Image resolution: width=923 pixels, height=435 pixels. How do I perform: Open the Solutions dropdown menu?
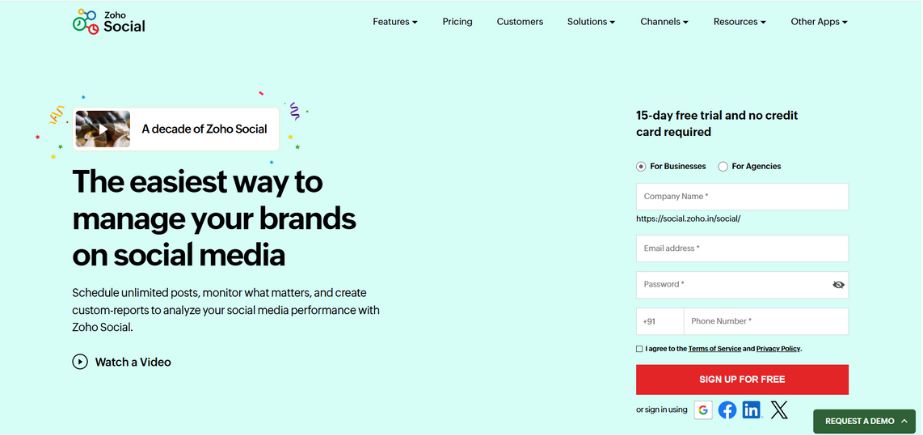pyautogui.click(x=591, y=22)
